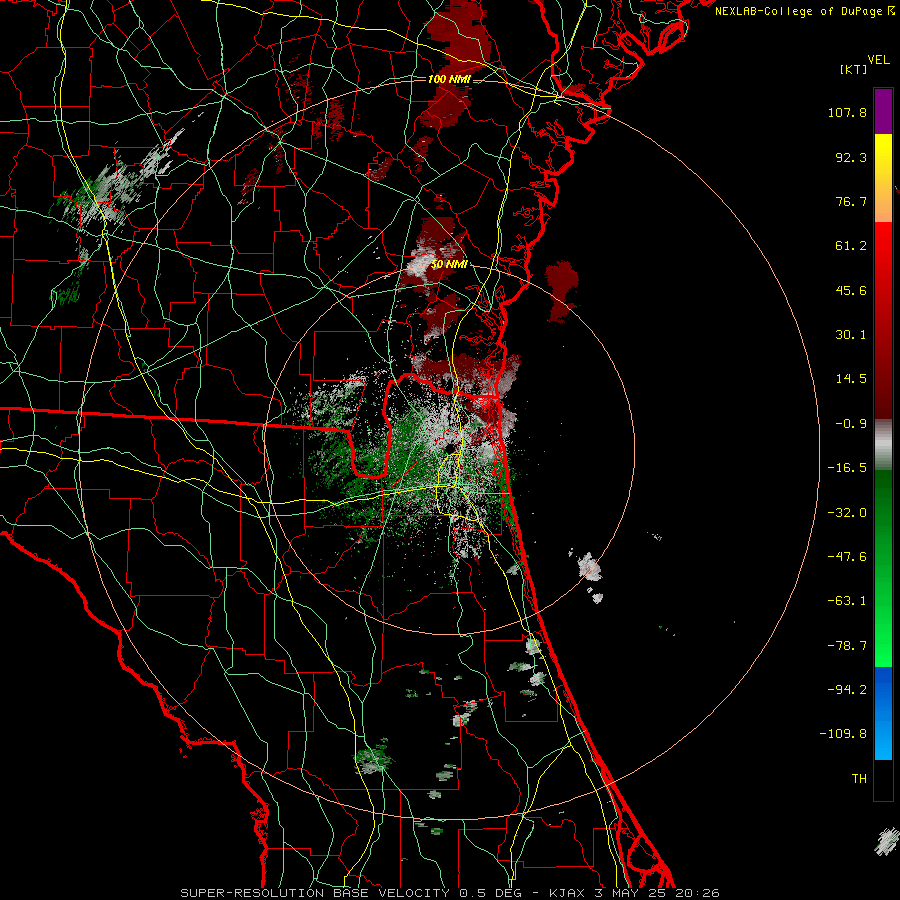Select the -47.6 legend value
The width and height of the screenshot is (900, 900).
(x=847, y=557)
